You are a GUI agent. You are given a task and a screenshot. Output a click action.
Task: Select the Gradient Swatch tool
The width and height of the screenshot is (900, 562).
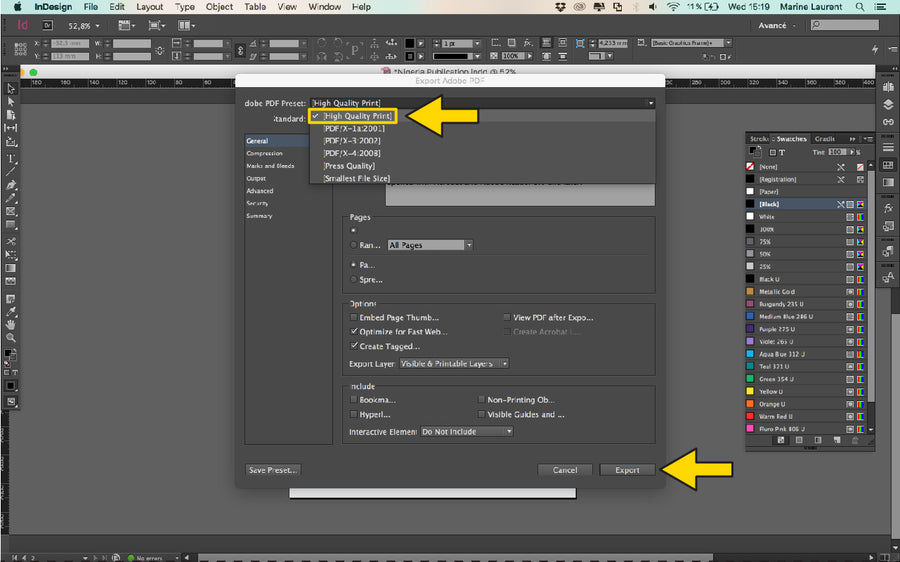point(11,268)
